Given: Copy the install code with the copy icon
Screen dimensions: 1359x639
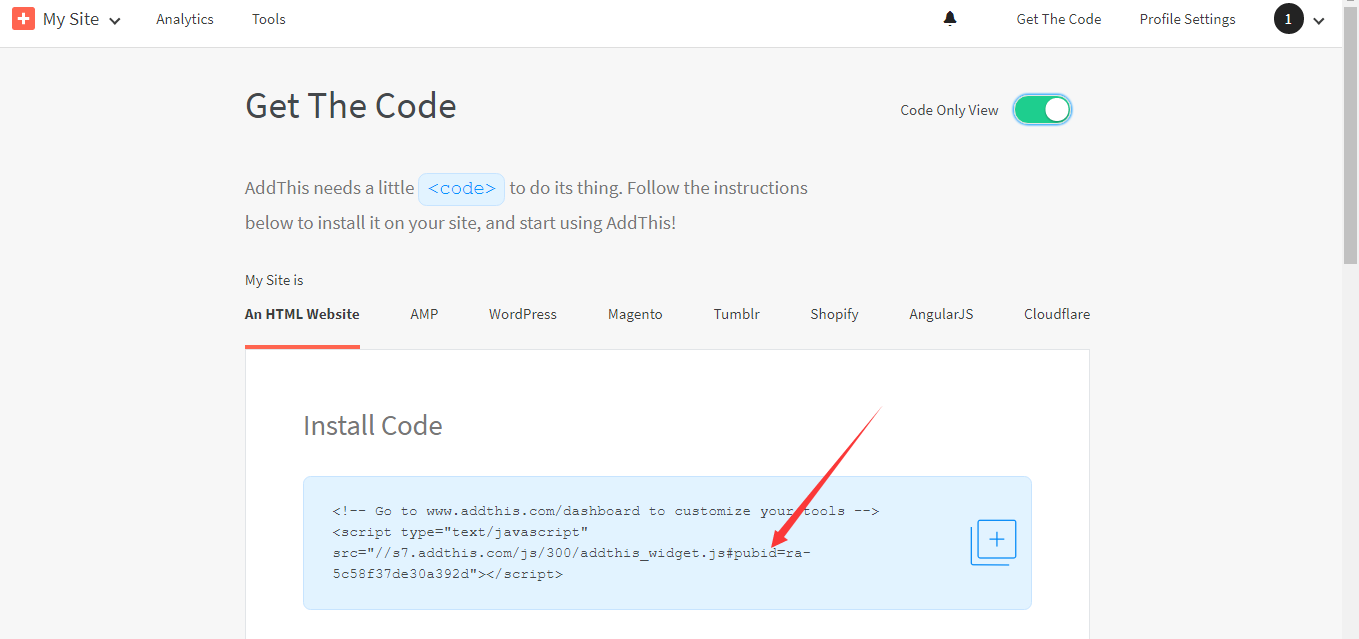Looking at the screenshot, I should (x=993, y=542).
